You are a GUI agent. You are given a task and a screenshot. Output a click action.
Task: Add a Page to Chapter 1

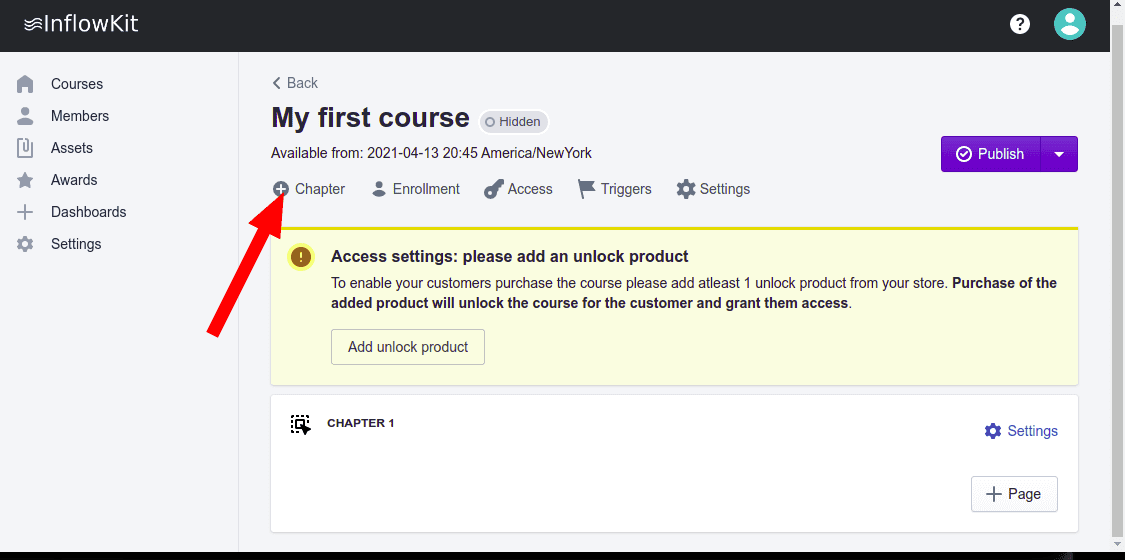[x=1014, y=494]
